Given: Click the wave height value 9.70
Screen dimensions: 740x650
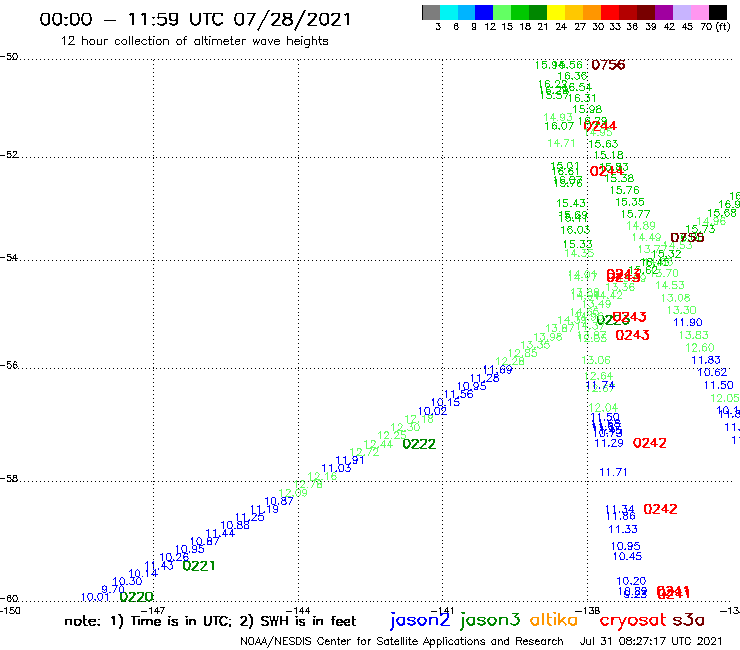Looking at the screenshot, I should pyautogui.click(x=113, y=590).
